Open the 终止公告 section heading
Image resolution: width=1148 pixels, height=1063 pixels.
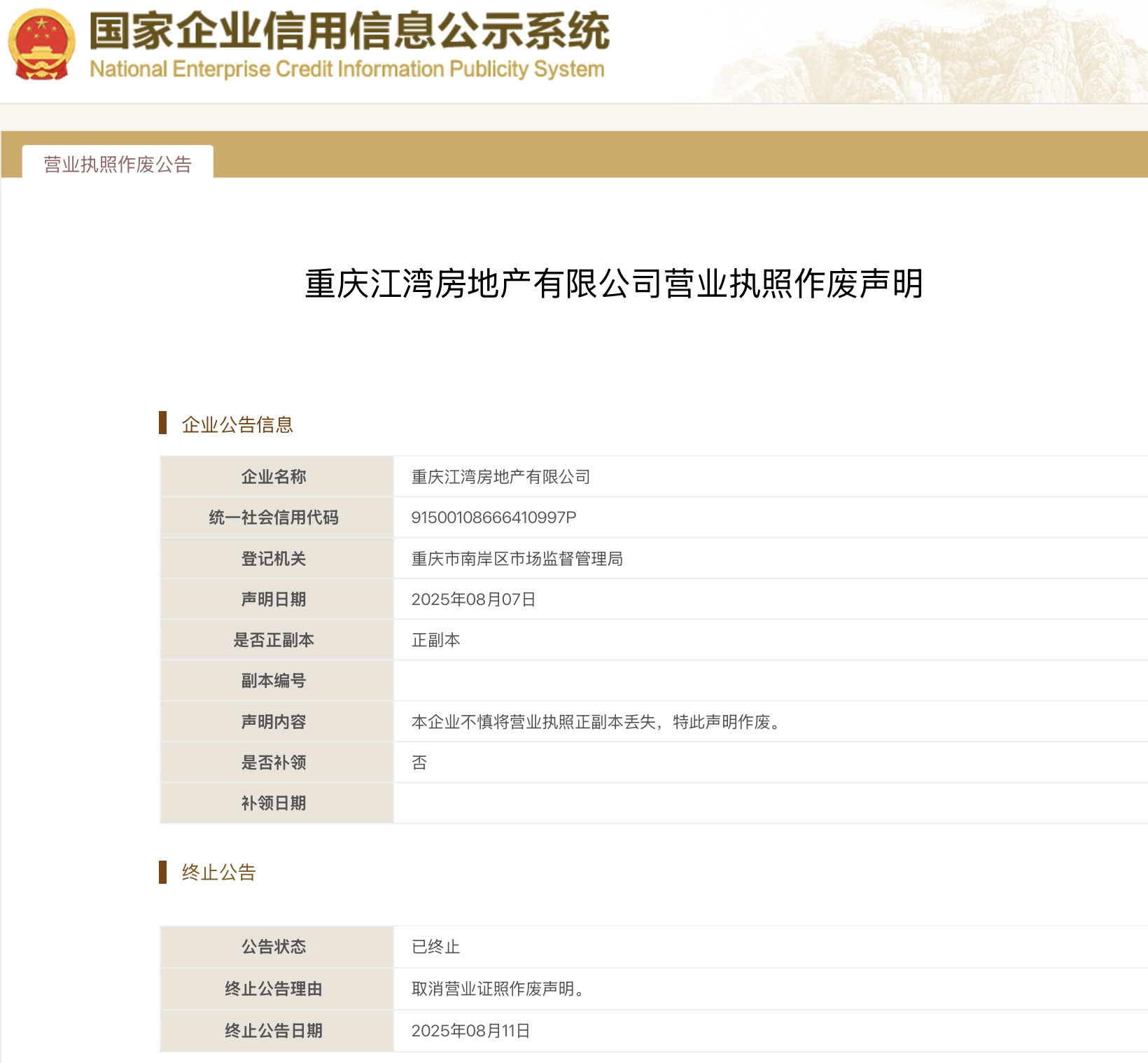click(x=219, y=873)
